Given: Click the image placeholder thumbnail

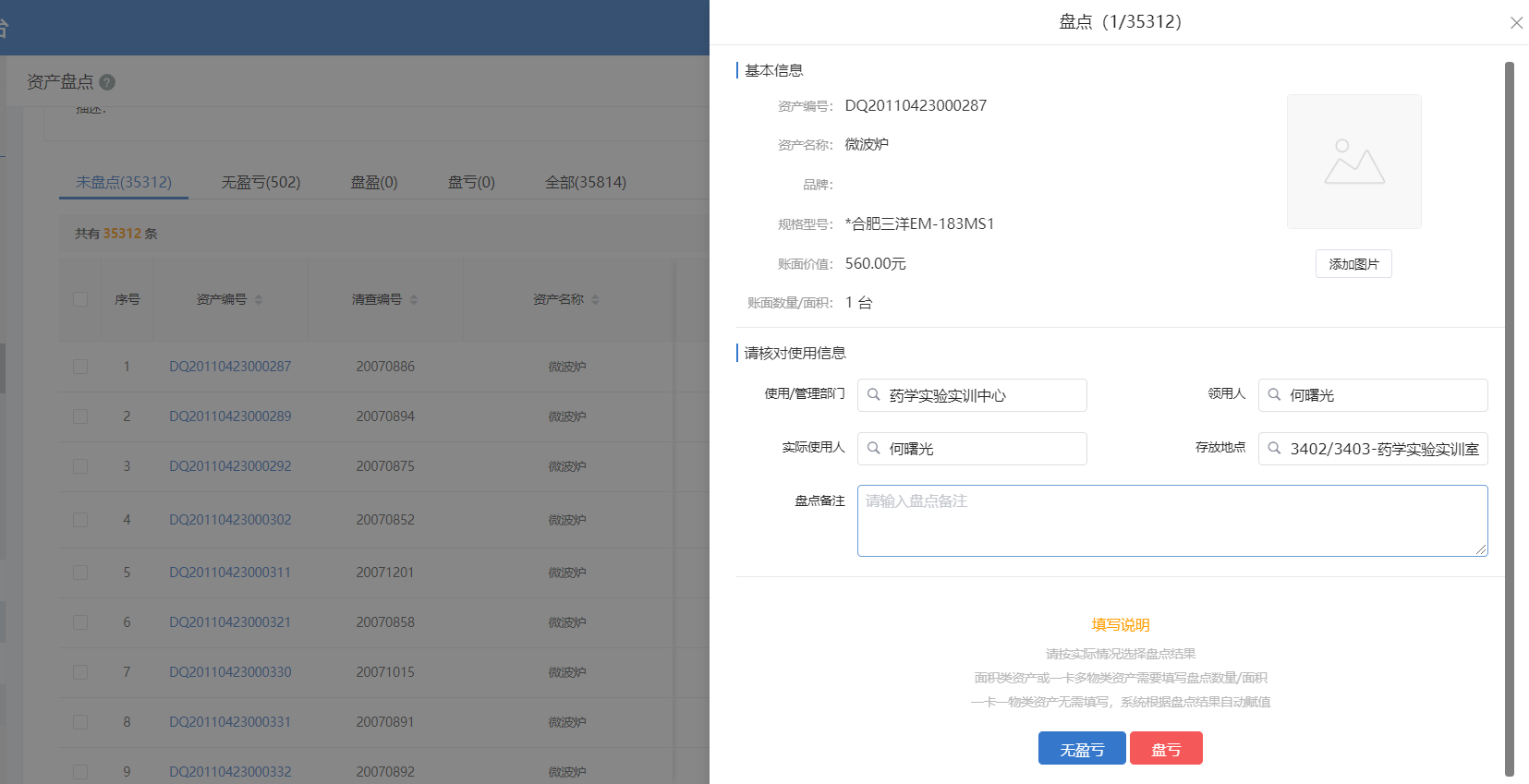Looking at the screenshot, I should click(1353, 162).
